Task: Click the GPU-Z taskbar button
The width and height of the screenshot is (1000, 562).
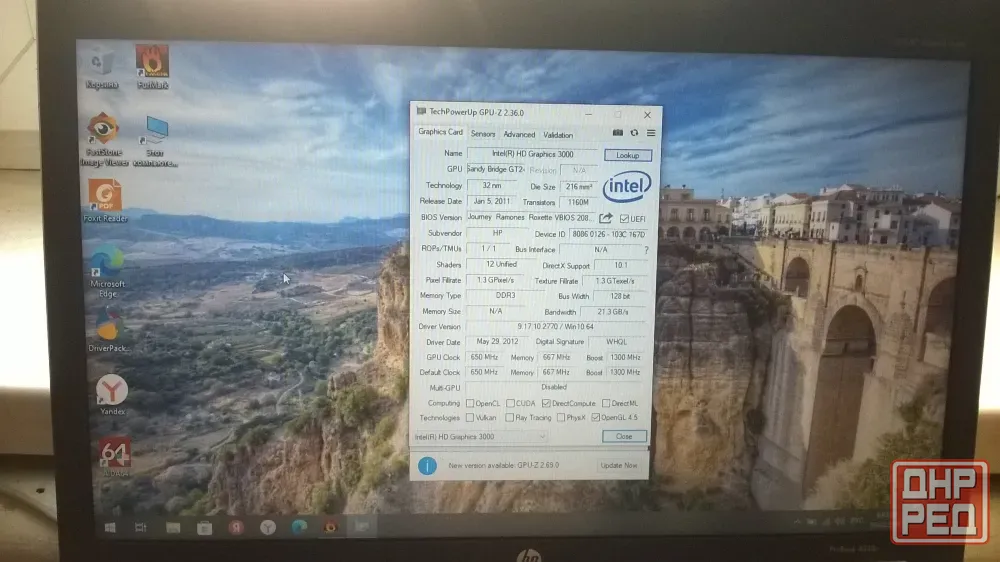Action: 362,526
